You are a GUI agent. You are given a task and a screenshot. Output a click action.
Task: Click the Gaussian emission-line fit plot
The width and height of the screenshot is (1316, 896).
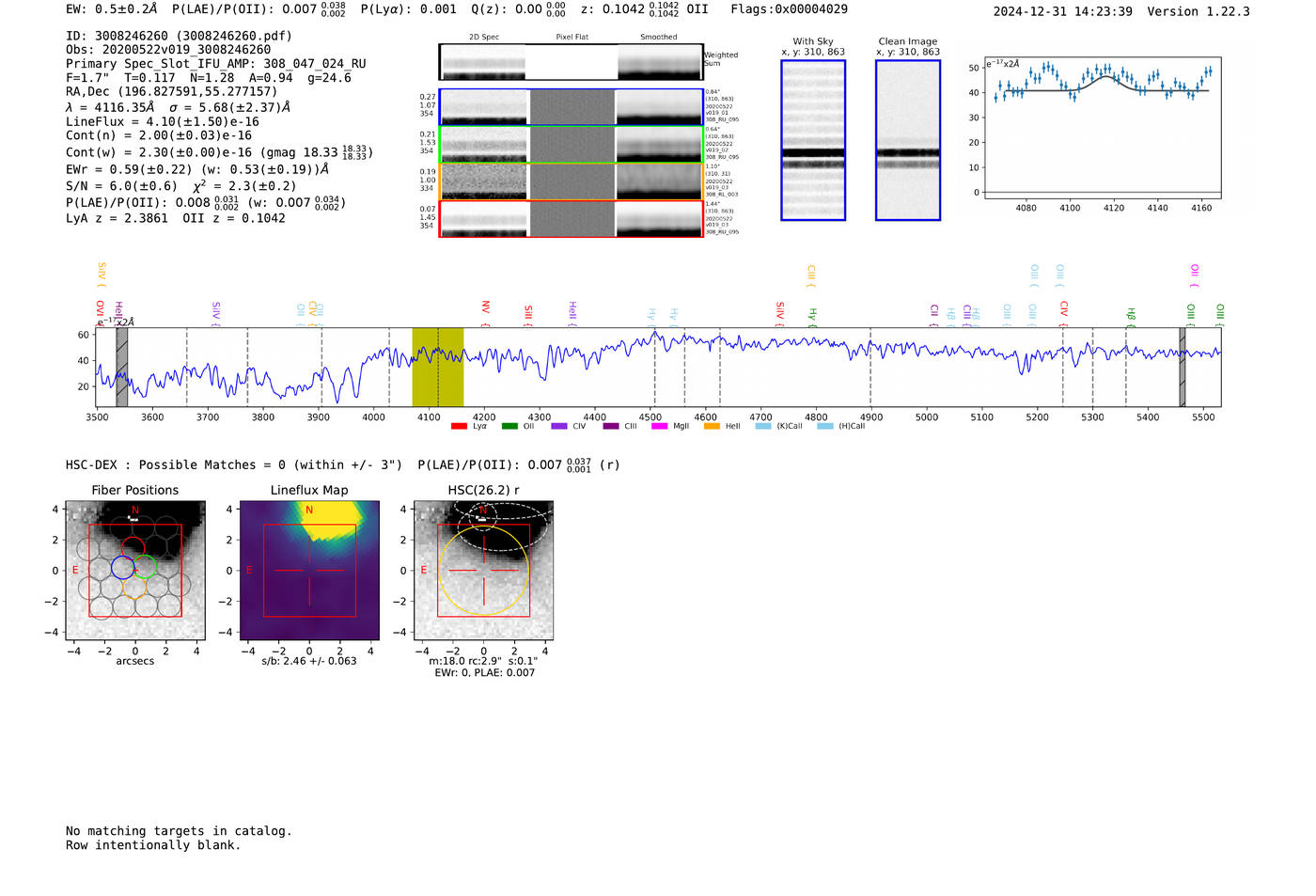(x=1102, y=128)
